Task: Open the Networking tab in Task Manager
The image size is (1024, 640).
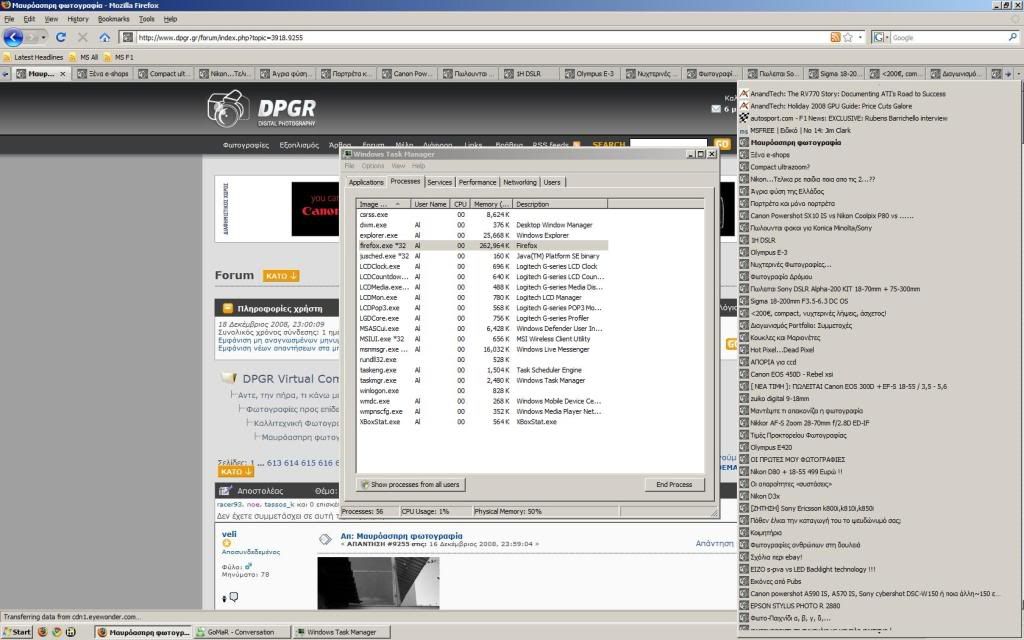Action: (520, 182)
